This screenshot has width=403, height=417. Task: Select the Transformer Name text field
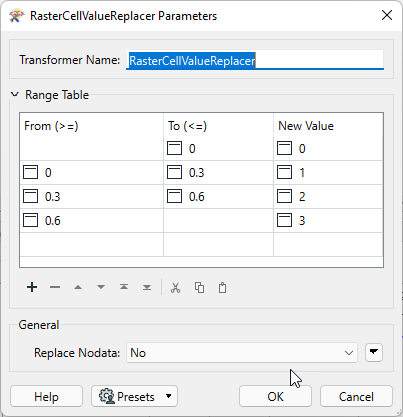pos(255,60)
